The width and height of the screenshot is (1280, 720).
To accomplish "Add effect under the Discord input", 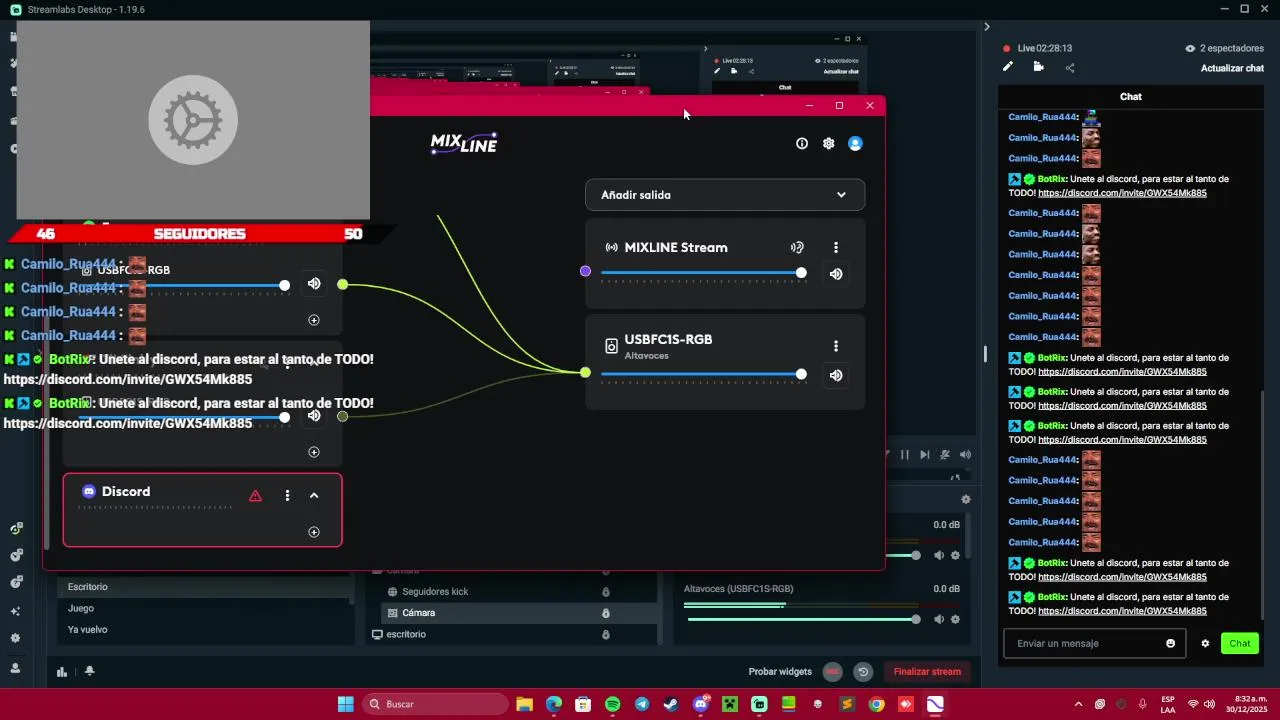I will point(314,532).
